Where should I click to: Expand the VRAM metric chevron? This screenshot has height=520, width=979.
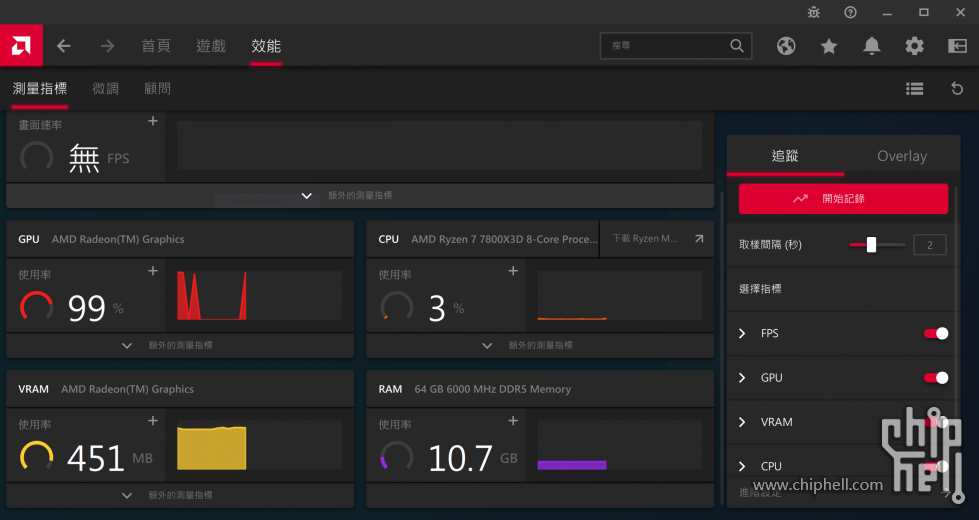pyautogui.click(x=742, y=422)
